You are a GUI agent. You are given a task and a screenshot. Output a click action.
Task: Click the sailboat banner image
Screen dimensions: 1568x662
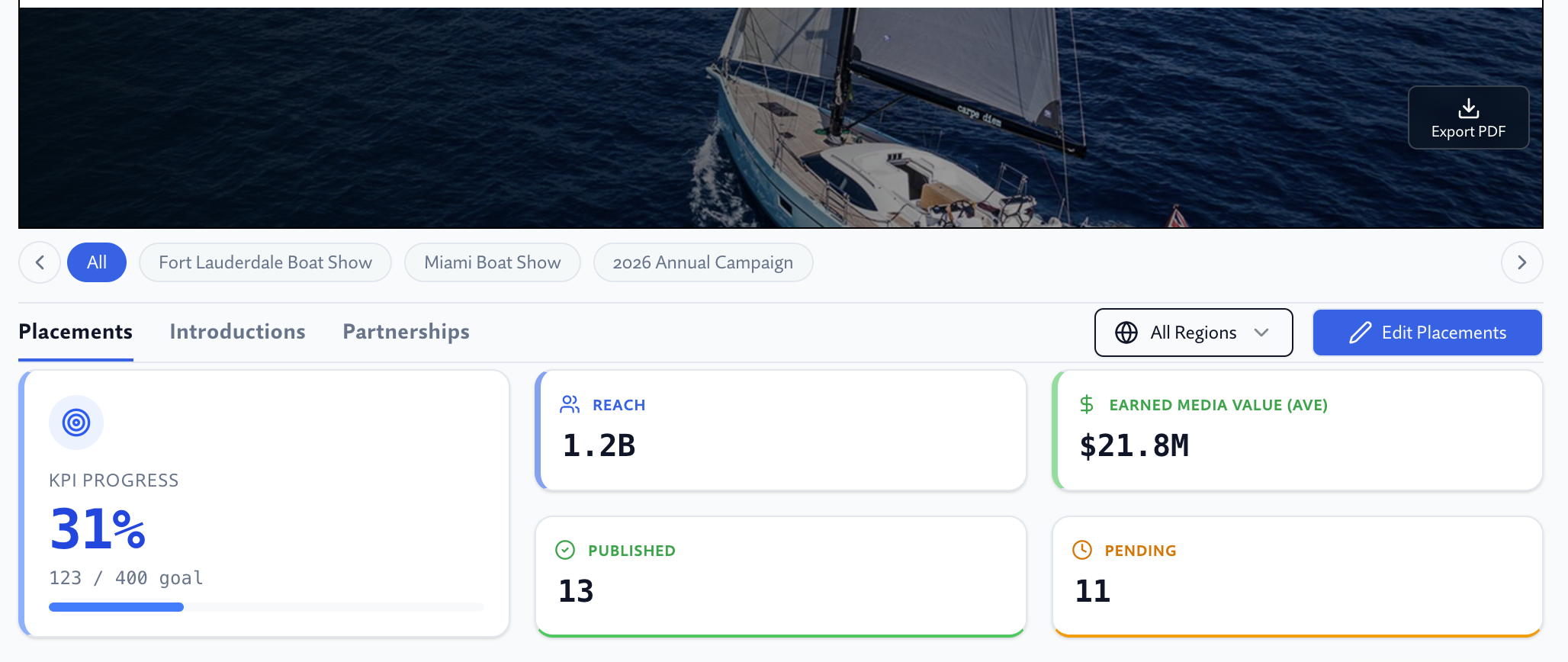pyautogui.click(x=781, y=114)
